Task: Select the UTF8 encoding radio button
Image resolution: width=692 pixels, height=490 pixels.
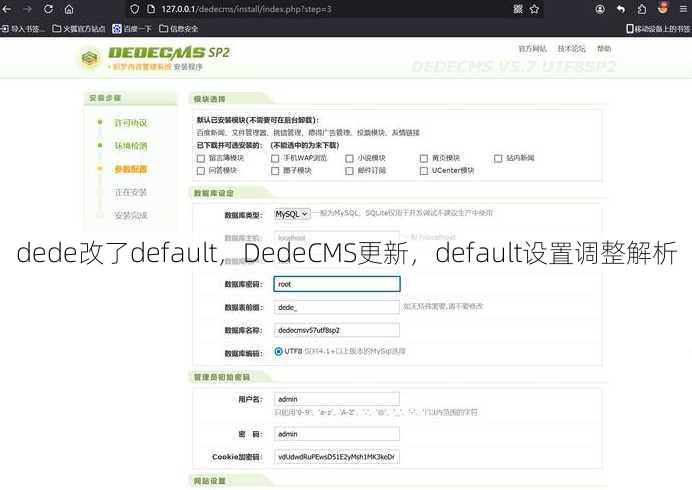Action: [278, 351]
